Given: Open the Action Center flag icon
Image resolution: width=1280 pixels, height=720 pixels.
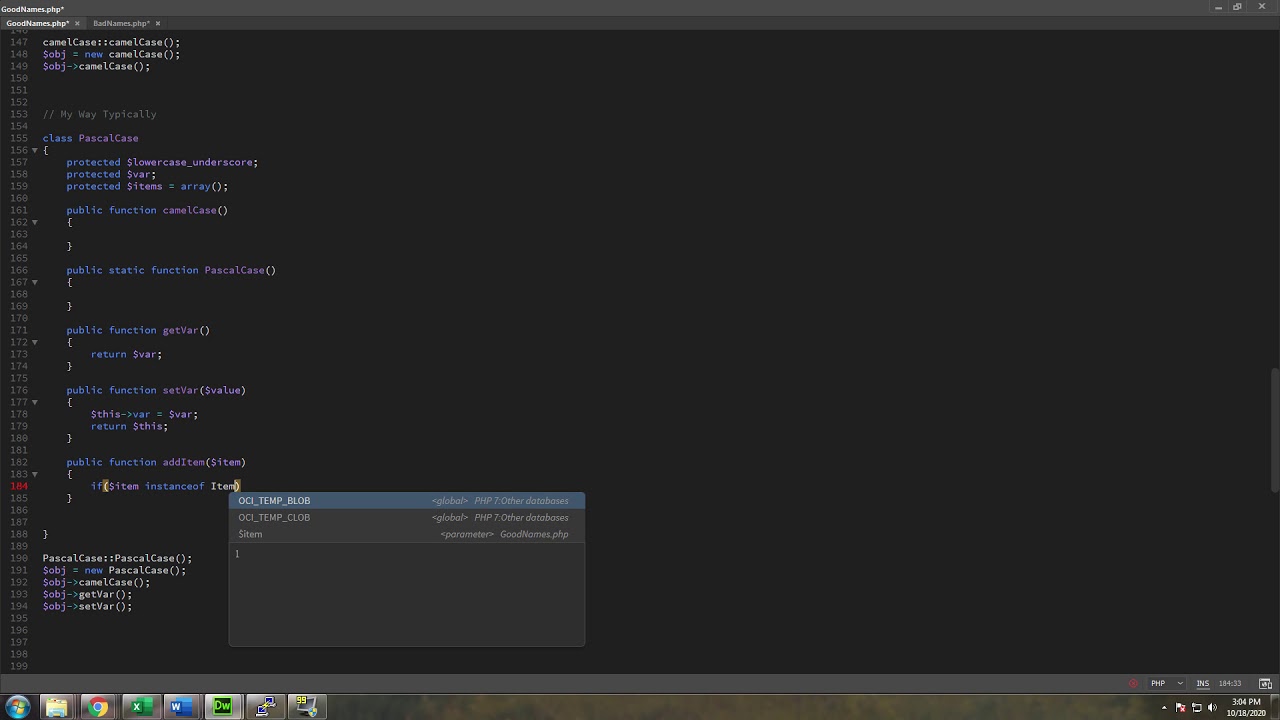Looking at the screenshot, I should [1181, 708].
